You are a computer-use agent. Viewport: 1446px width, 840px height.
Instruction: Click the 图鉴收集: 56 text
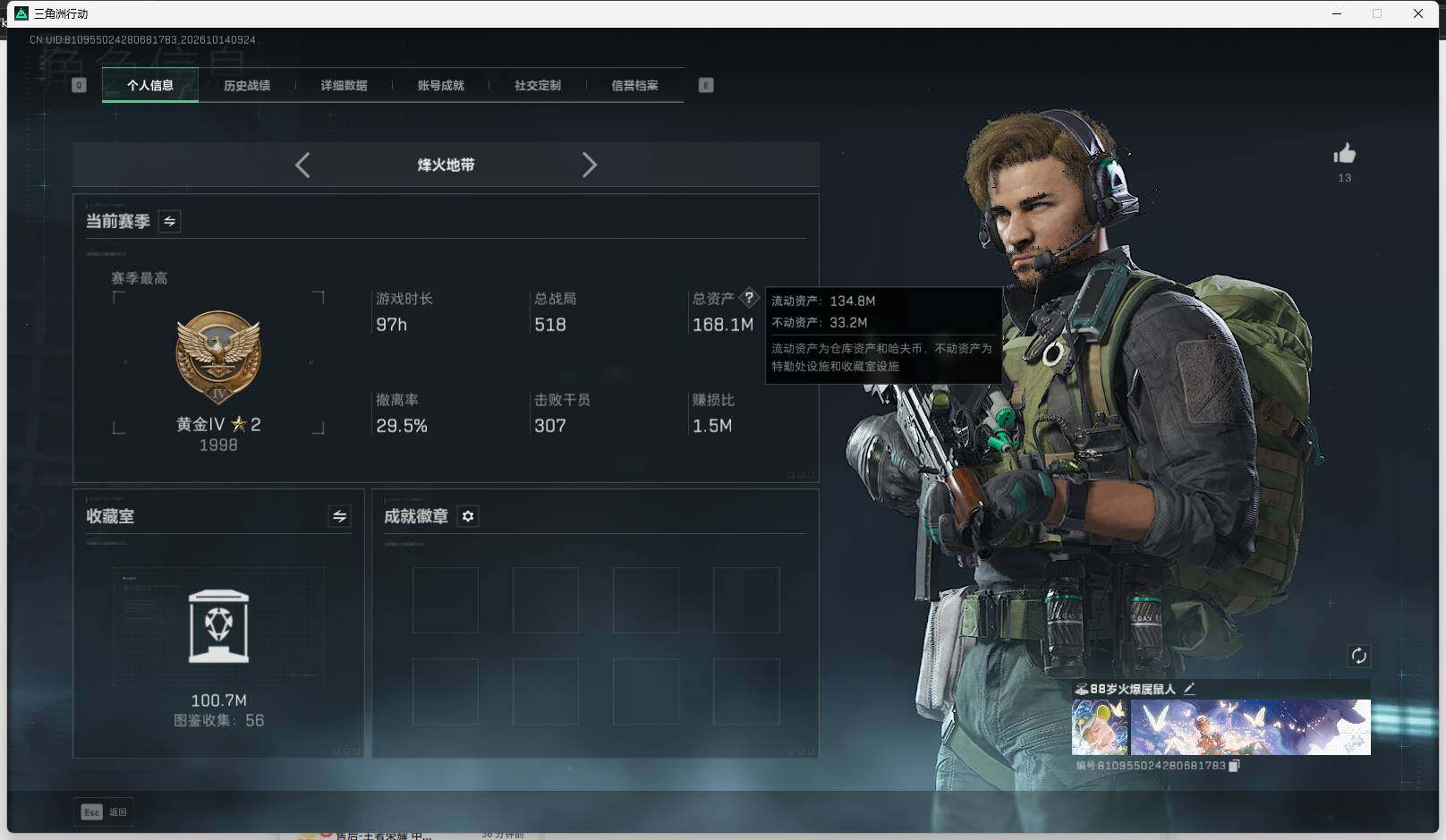coord(219,720)
